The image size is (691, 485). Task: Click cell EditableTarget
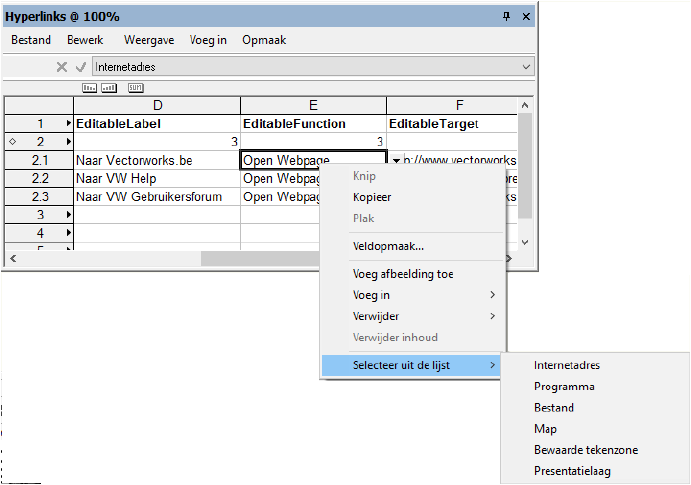pyautogui.click(x=452, y=124)
